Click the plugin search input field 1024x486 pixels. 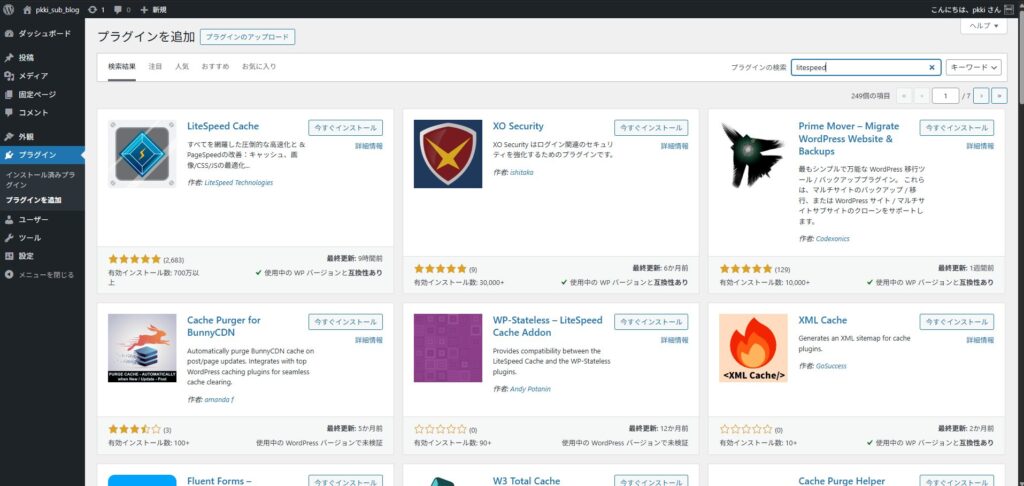click(860, 67)
